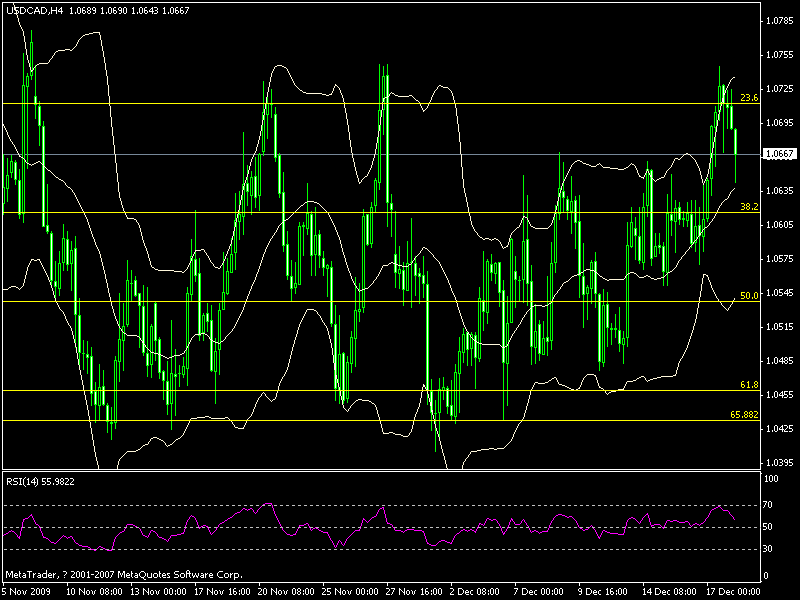Viewport: 800px width, 600px height.
Task: Click the 1.0515 price axis value
Action: [x=780, y=327]
